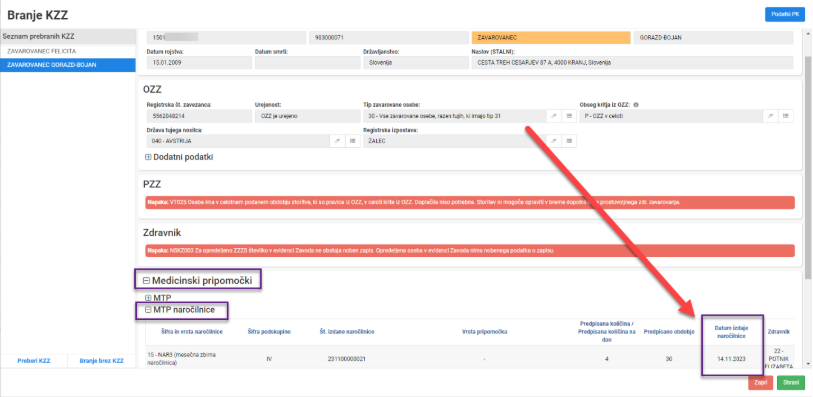The height and width of the screenshot is (397, 813).
Task: Click cell 15 - NAR3 mesečna zbirna naročilnica
Action: pos(181,360)
